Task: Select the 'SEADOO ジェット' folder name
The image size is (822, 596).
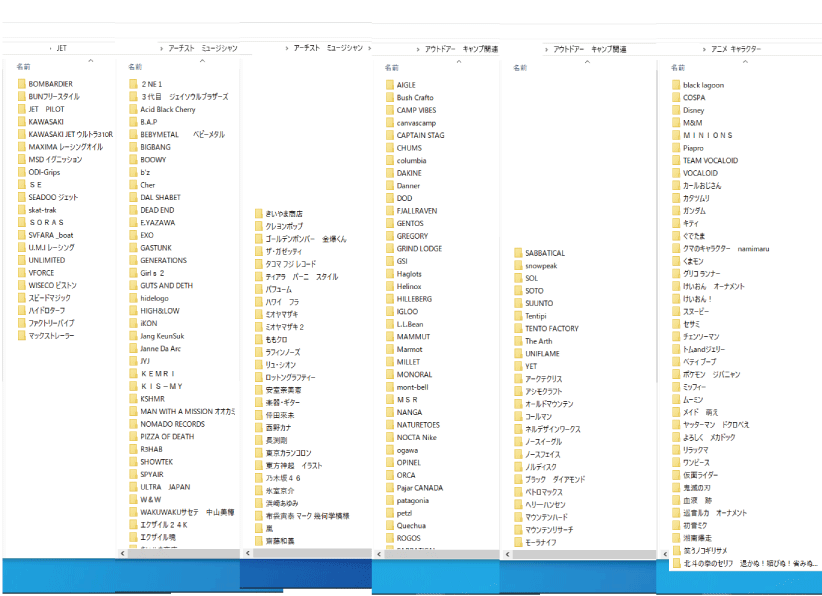Action: [53, 197]
